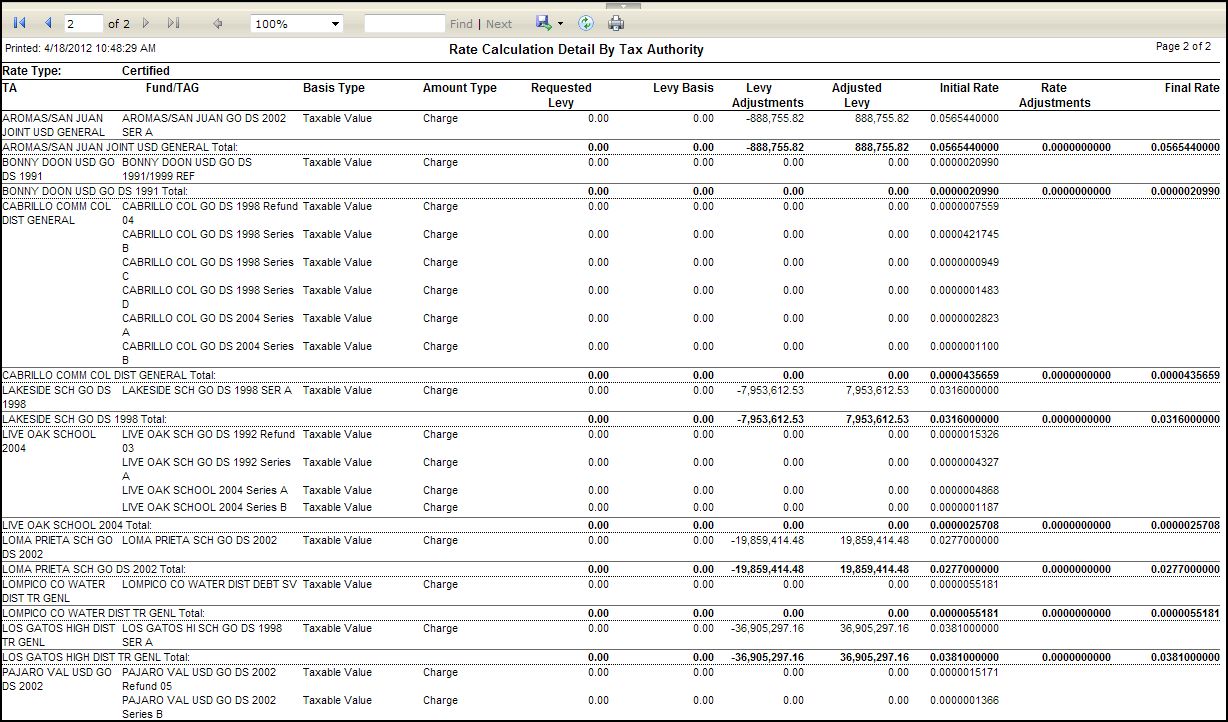Go to the previous report page
The width and height of the screenshot is (1228, 722).
[47, 23]
